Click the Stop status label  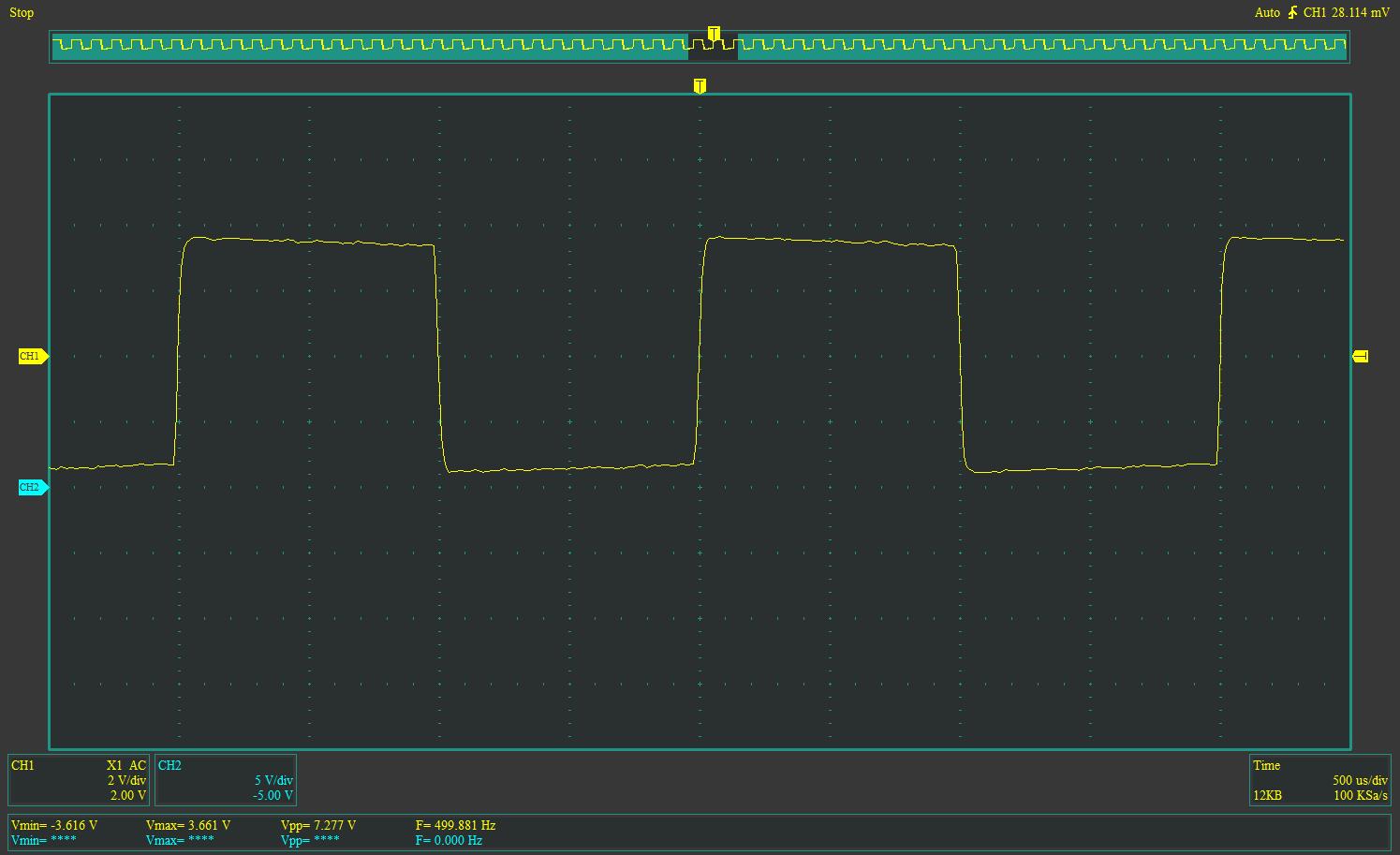22,13
